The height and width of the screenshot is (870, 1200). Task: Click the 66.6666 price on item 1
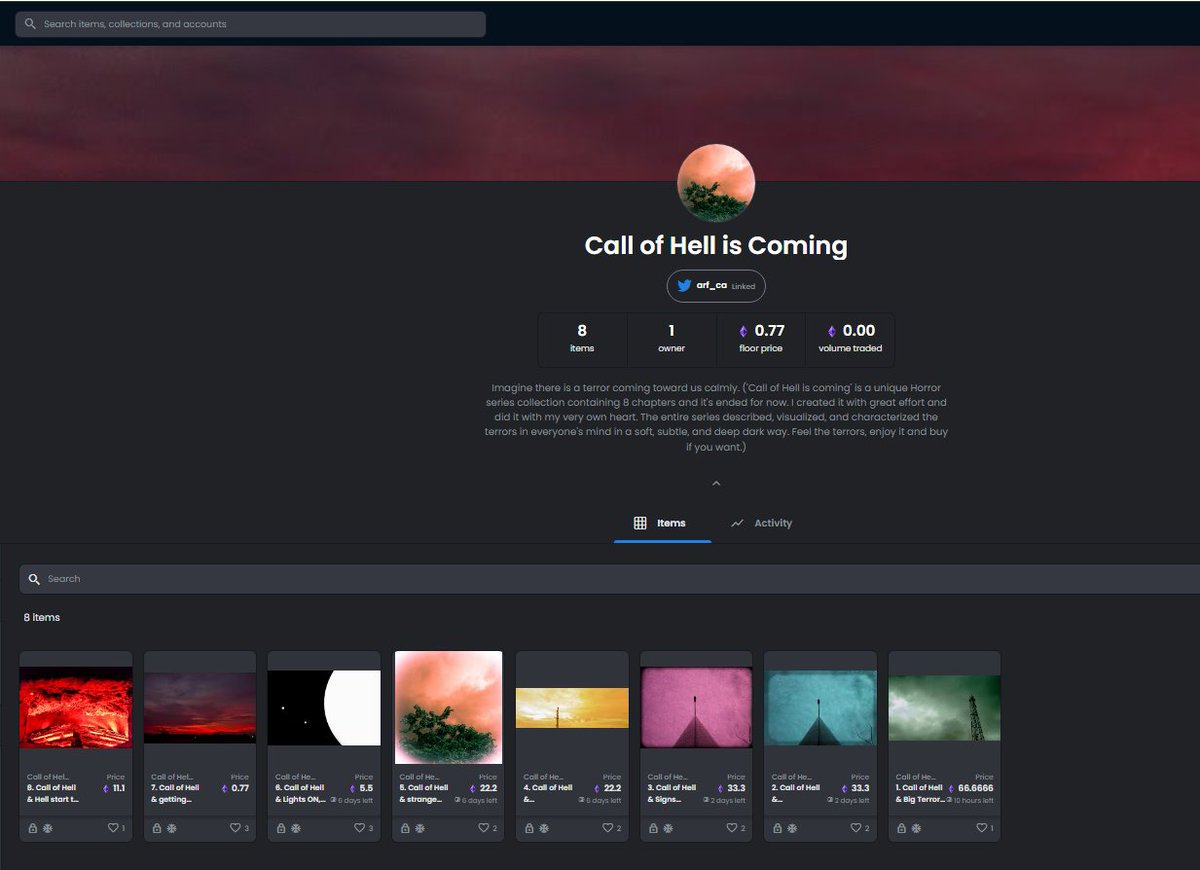(x=975, y=788)
